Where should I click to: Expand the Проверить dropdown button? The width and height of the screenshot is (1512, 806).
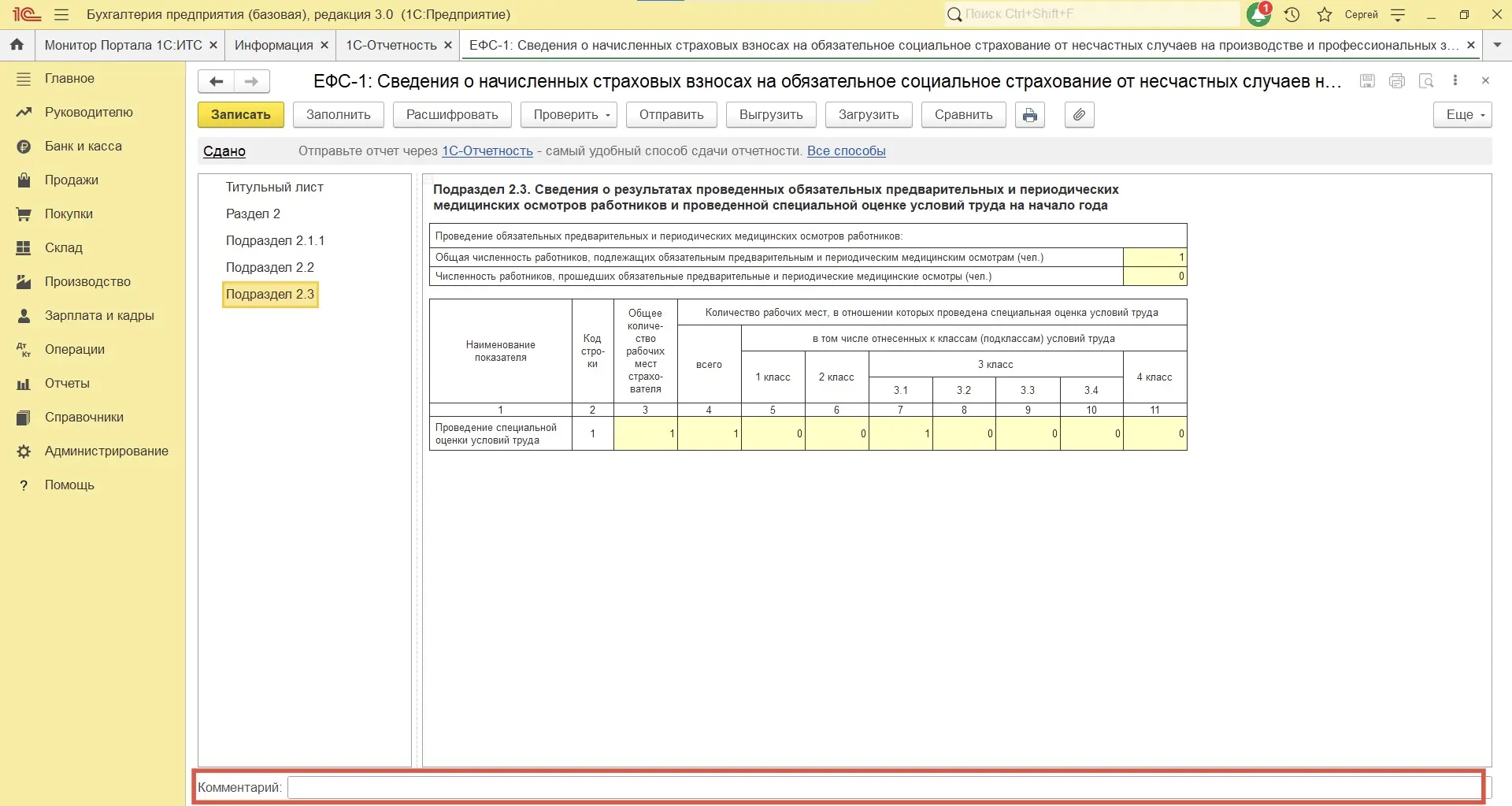[x=569, y=115]
